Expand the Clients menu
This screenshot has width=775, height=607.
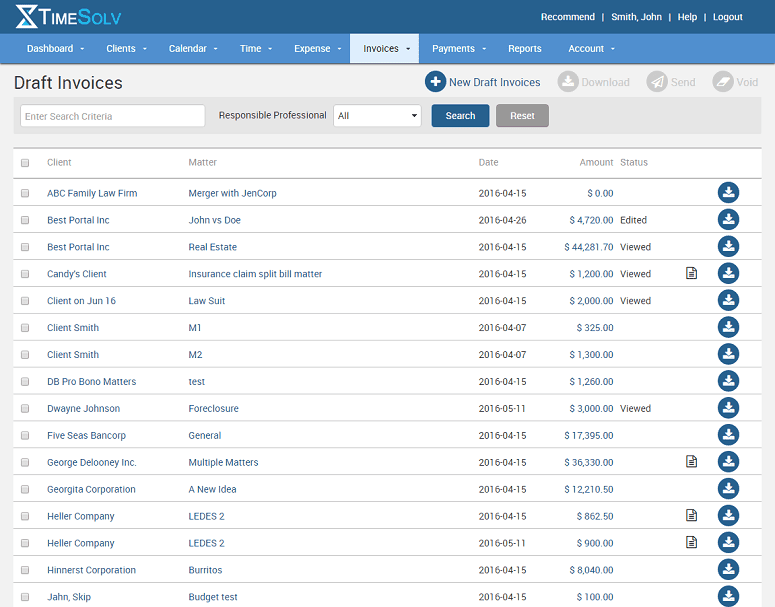click(127, 48)
